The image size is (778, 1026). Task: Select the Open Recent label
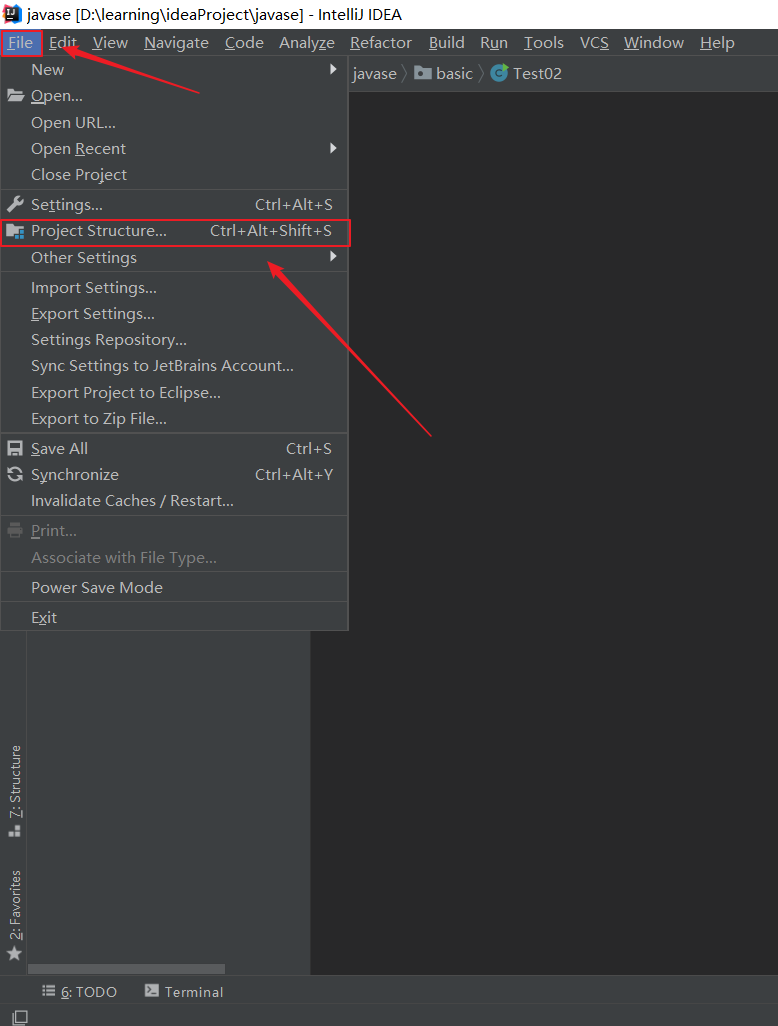79,149
